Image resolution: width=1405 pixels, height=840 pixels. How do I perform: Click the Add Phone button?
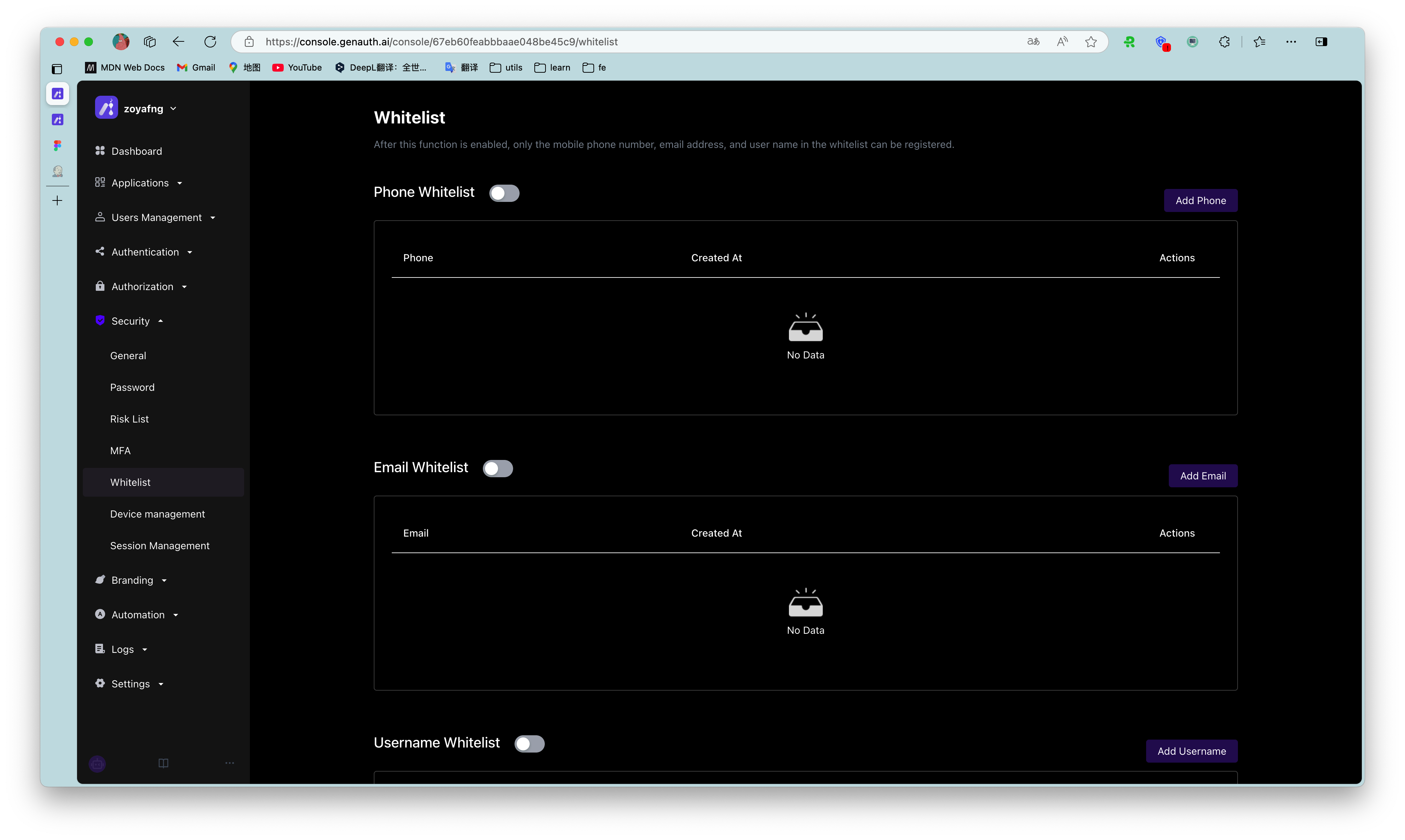tap(1200, 200)
